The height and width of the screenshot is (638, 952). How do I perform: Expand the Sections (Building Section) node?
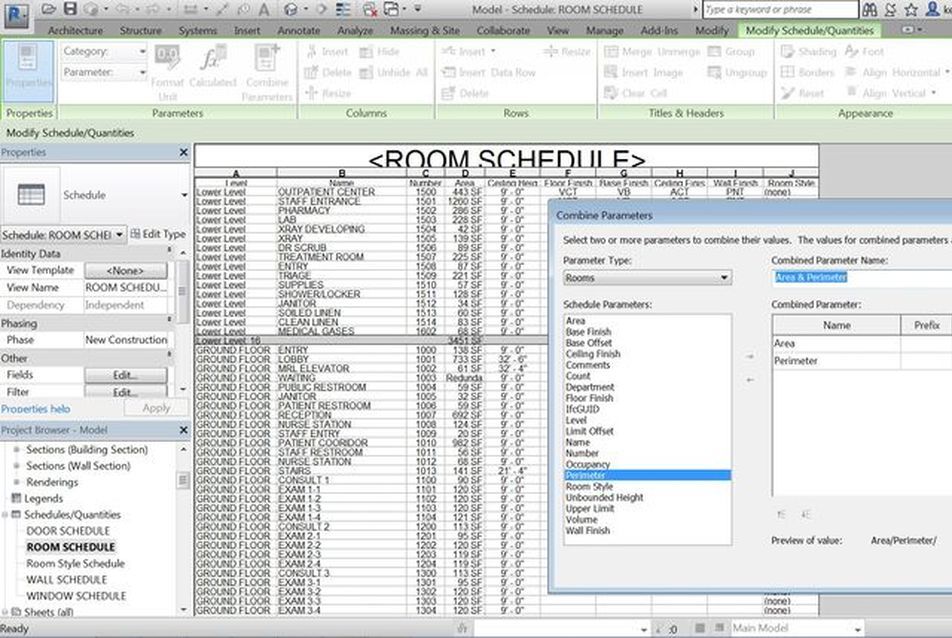point(16,450)
